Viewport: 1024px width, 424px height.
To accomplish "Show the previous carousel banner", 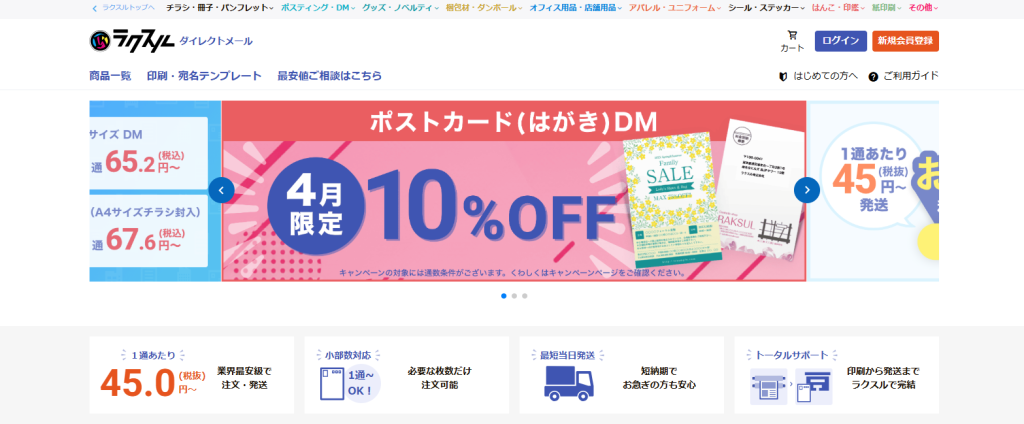I will 221,190.
